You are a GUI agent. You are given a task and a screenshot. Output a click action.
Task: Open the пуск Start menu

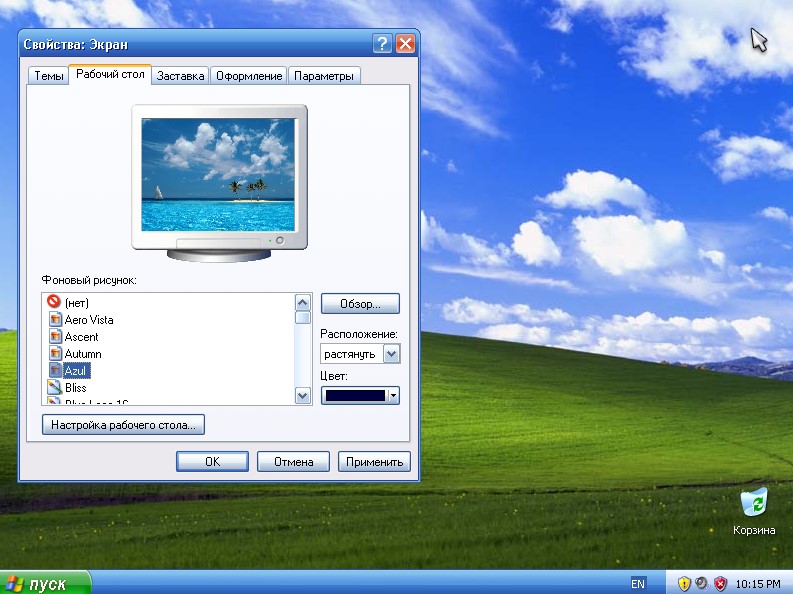point(46,583)
